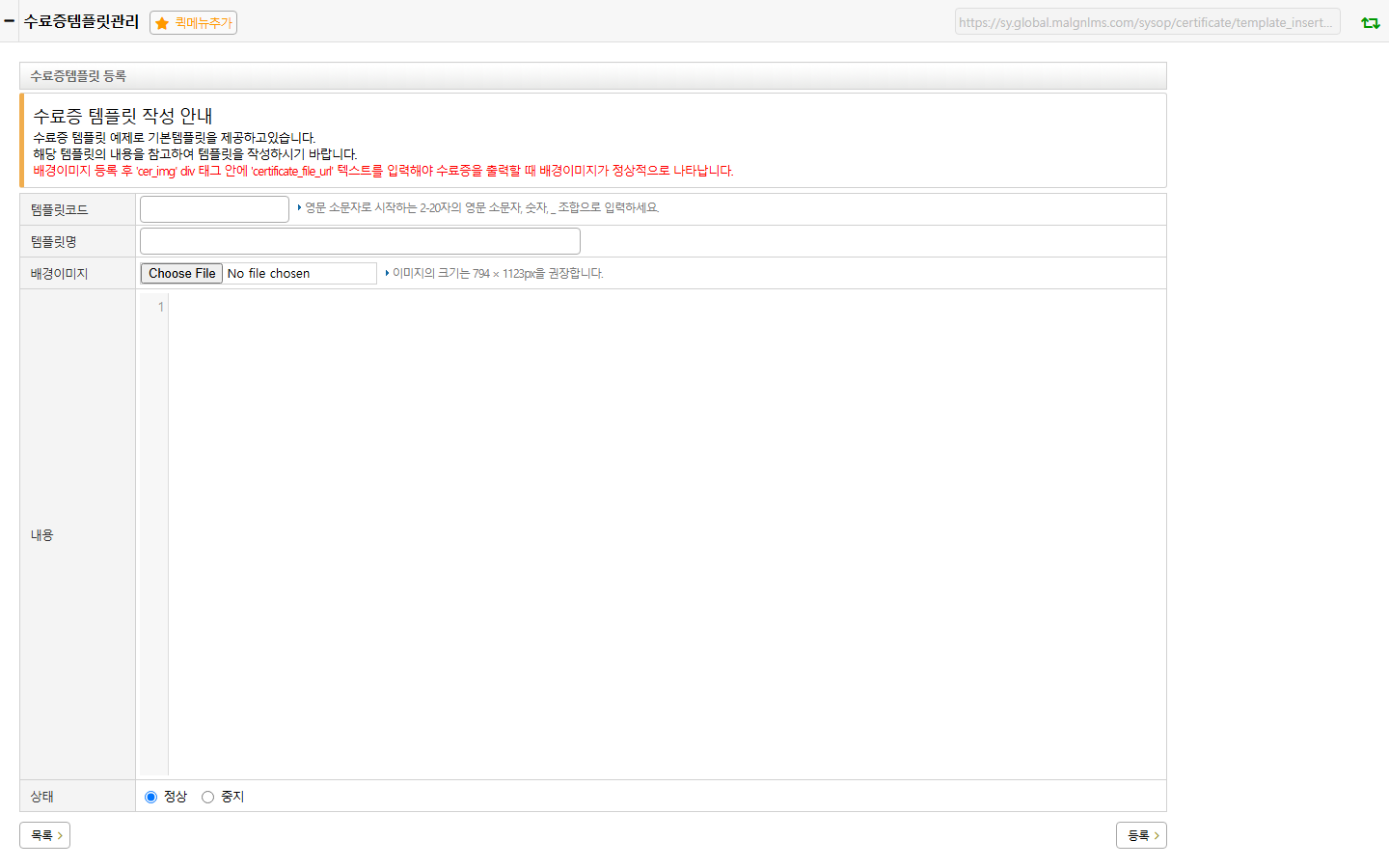The image size is (1389, 868).
Task: Click the 수료증템플릿 등록 panel header
Action: tap(592, 76)
